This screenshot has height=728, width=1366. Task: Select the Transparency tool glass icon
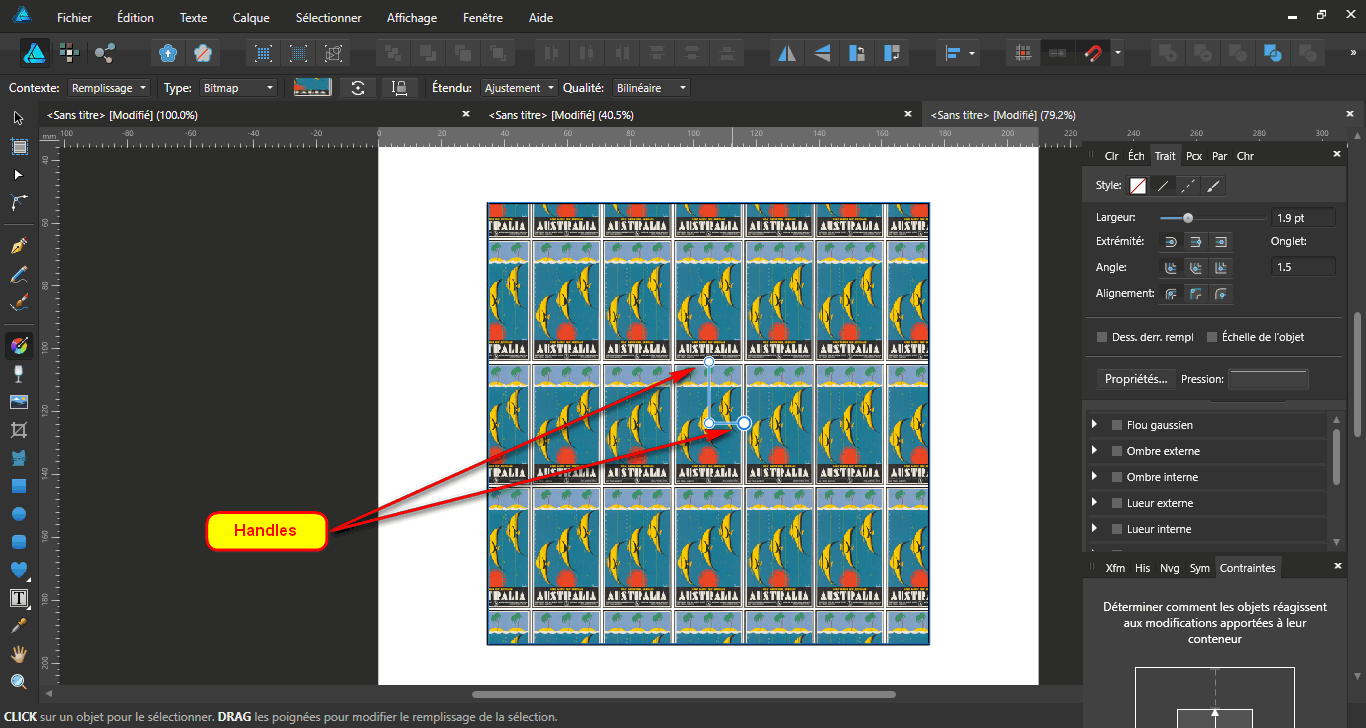(18, 374)
